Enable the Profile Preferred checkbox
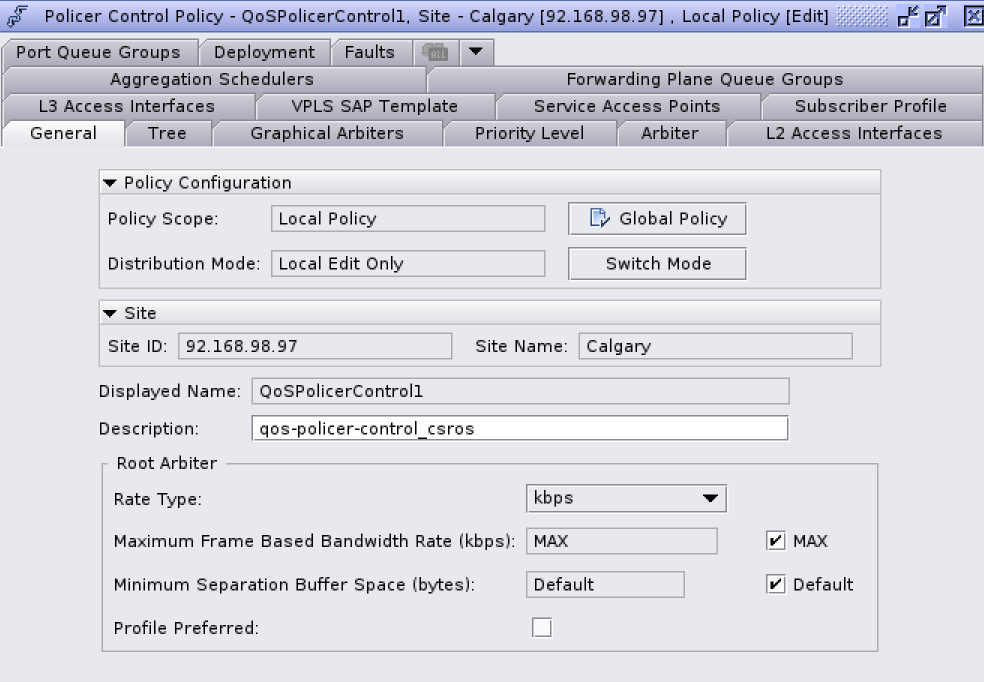This screenshot has height=682, width=984. [x=542, y=628]
